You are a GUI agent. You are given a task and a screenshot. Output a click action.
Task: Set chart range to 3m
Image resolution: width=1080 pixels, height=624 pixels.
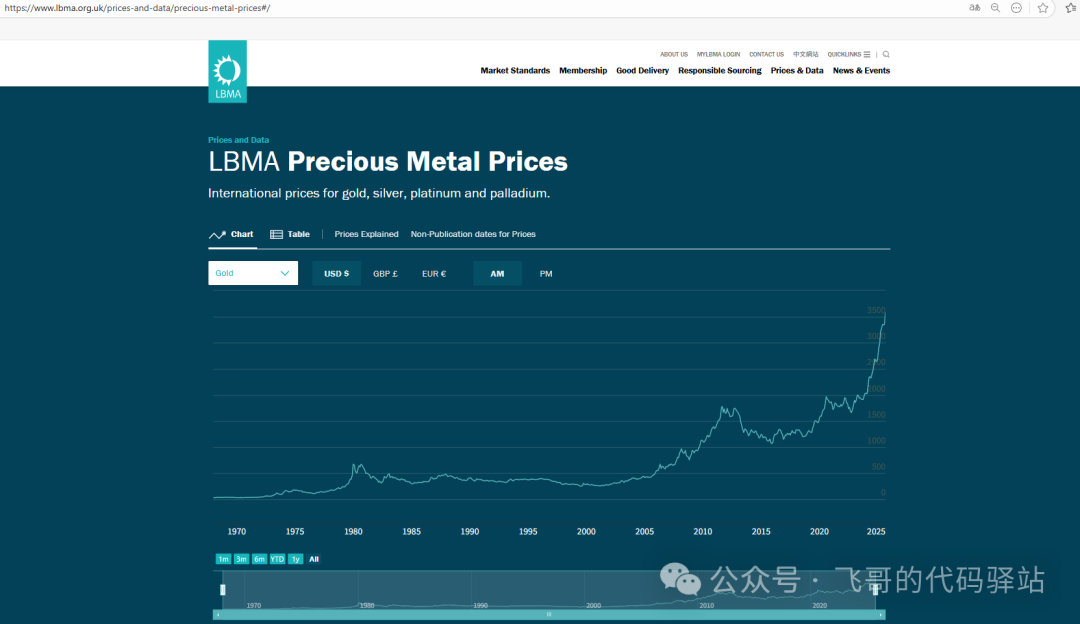(x=241, y=559)
